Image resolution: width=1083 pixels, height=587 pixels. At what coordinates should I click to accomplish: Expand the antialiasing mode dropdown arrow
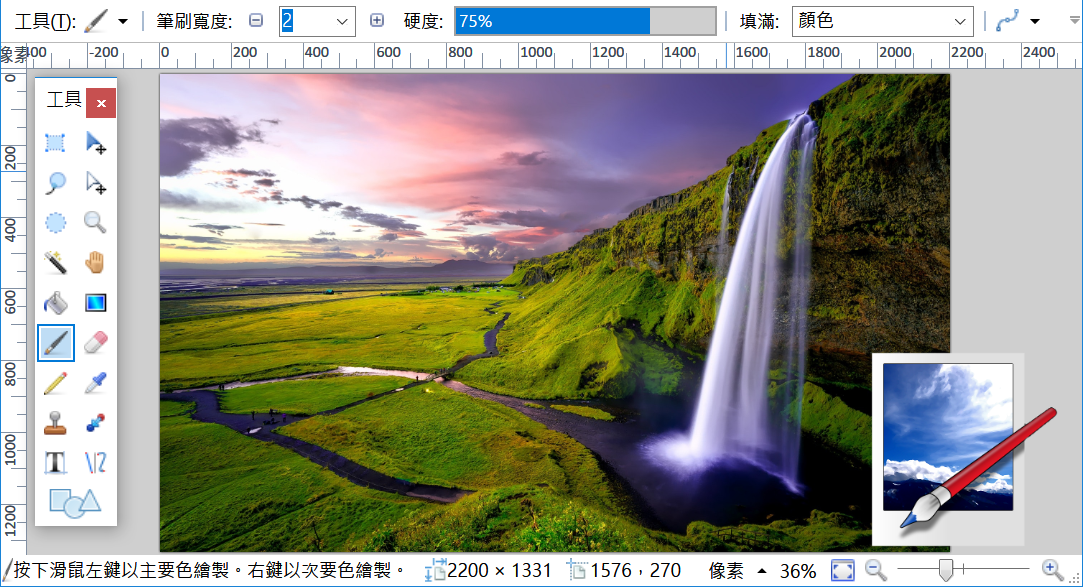click(1035, 21)
